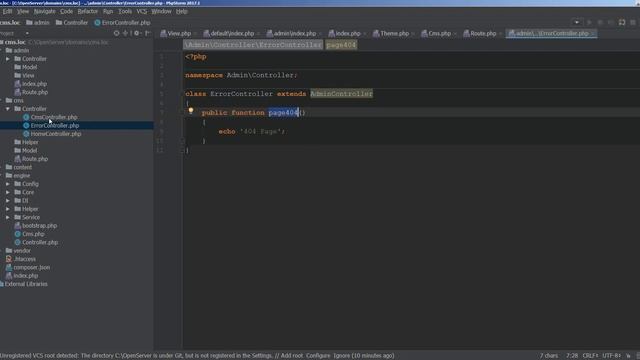This screenshot has height=360, width=640.
Task: Click the file icon of .htaccess
Action: (x=9, y=259)
